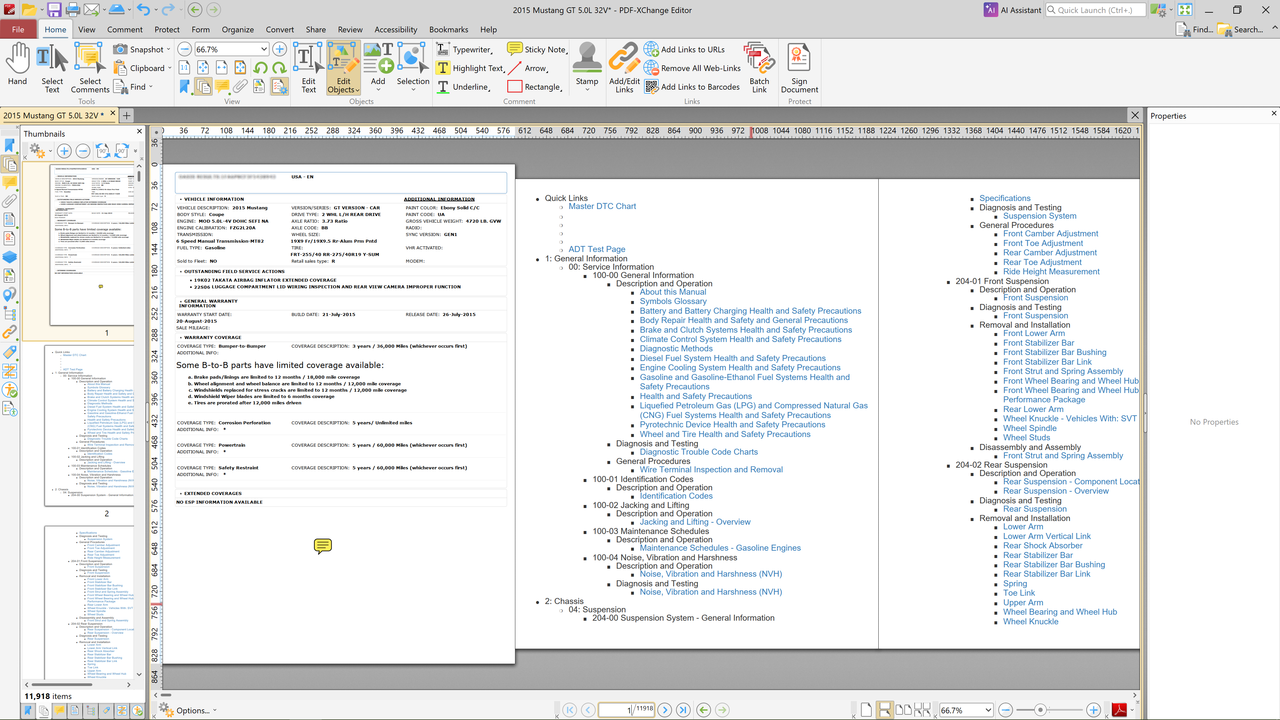Open the Stamp tool

coord(587,67)
